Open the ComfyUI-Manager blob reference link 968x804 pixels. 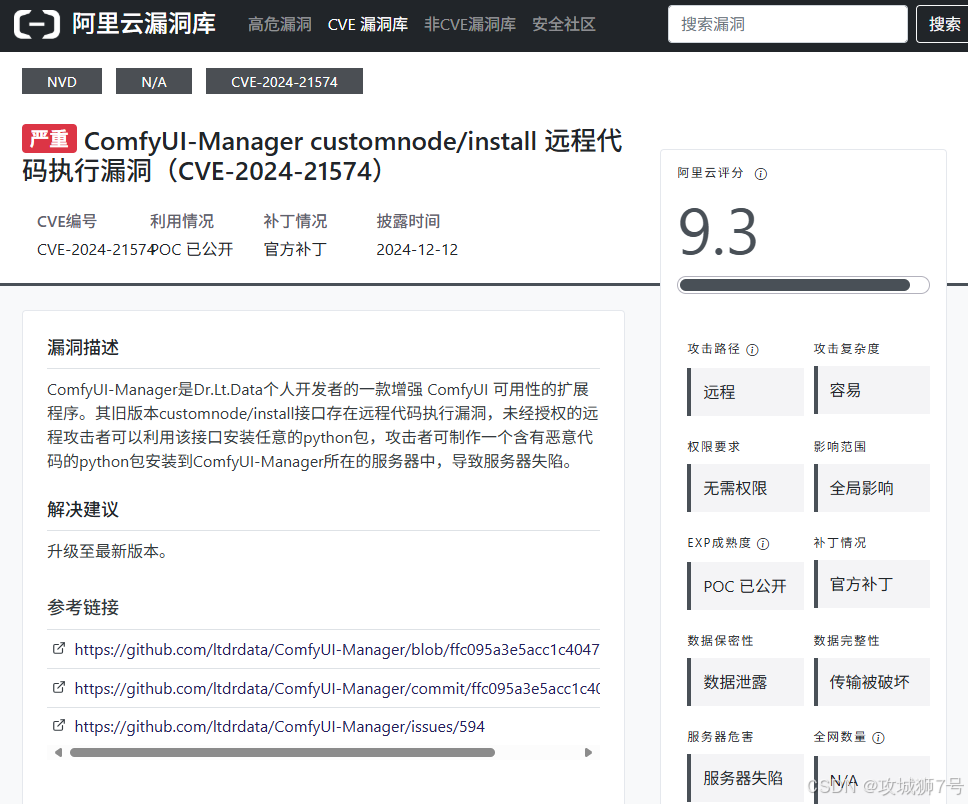click(x=337, y=650)
